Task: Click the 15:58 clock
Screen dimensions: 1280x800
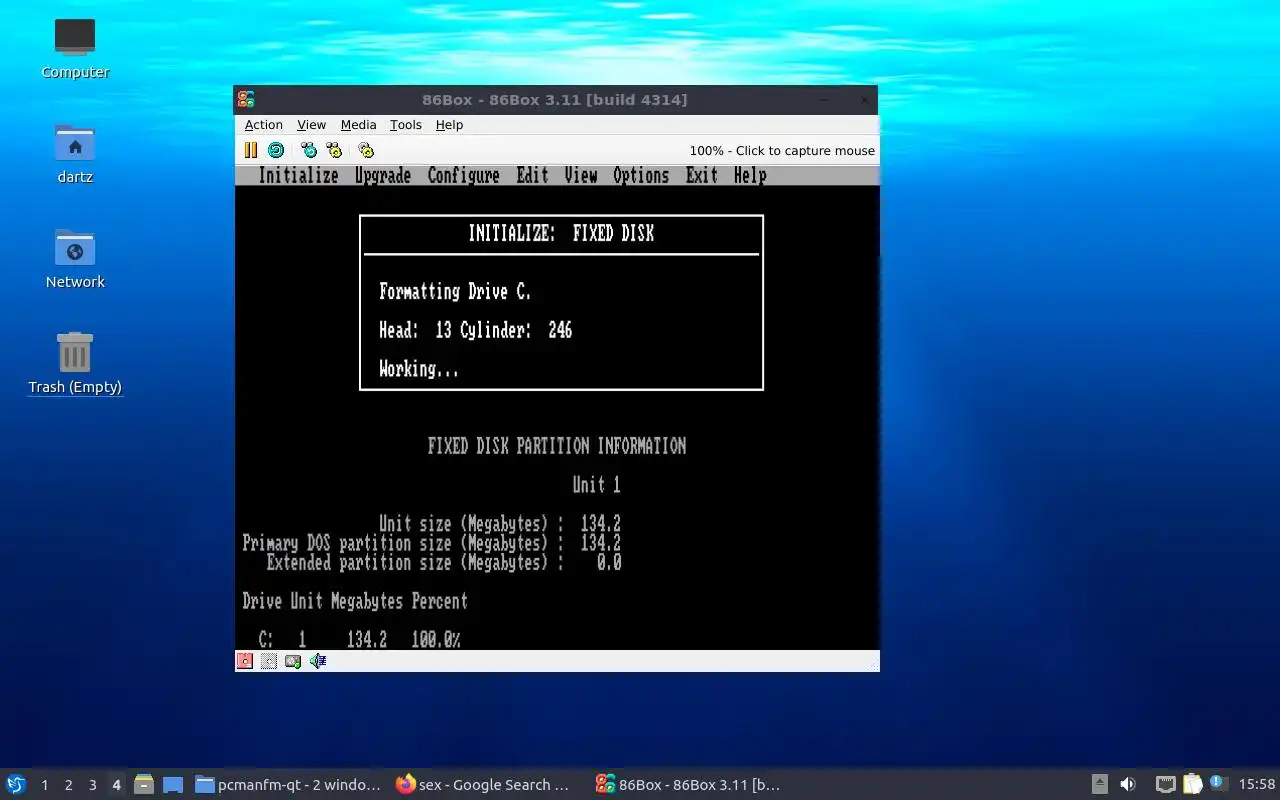Action: coord(1257,785)
